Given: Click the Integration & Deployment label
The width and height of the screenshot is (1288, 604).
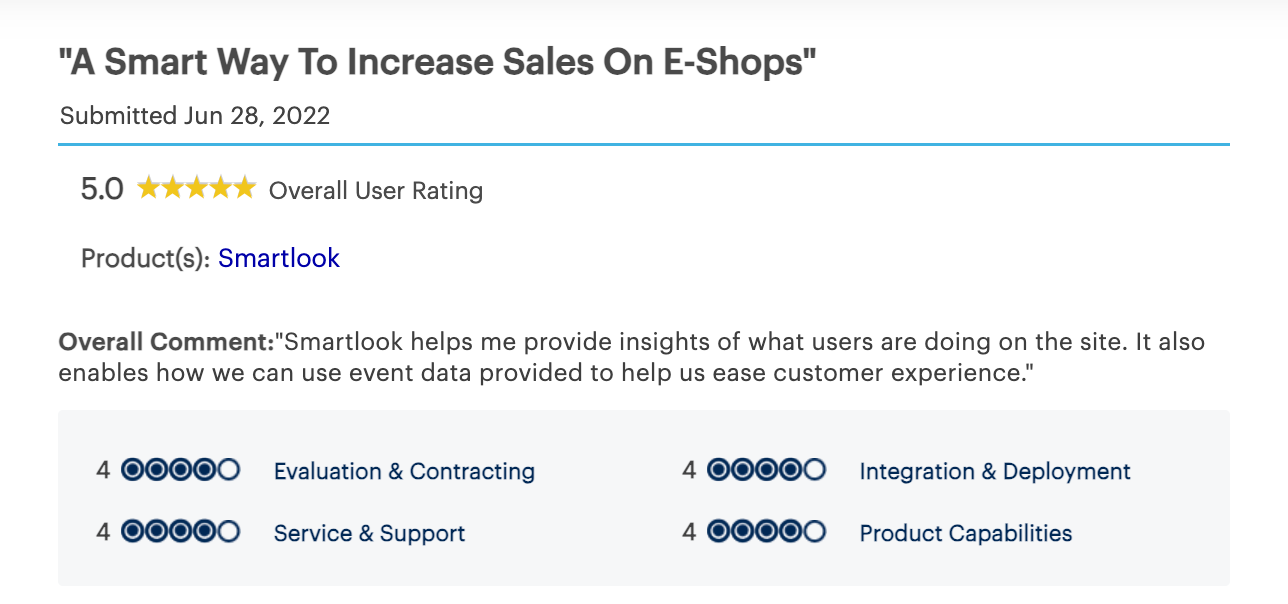Looking at the screenshot, I should pos(995,471).
